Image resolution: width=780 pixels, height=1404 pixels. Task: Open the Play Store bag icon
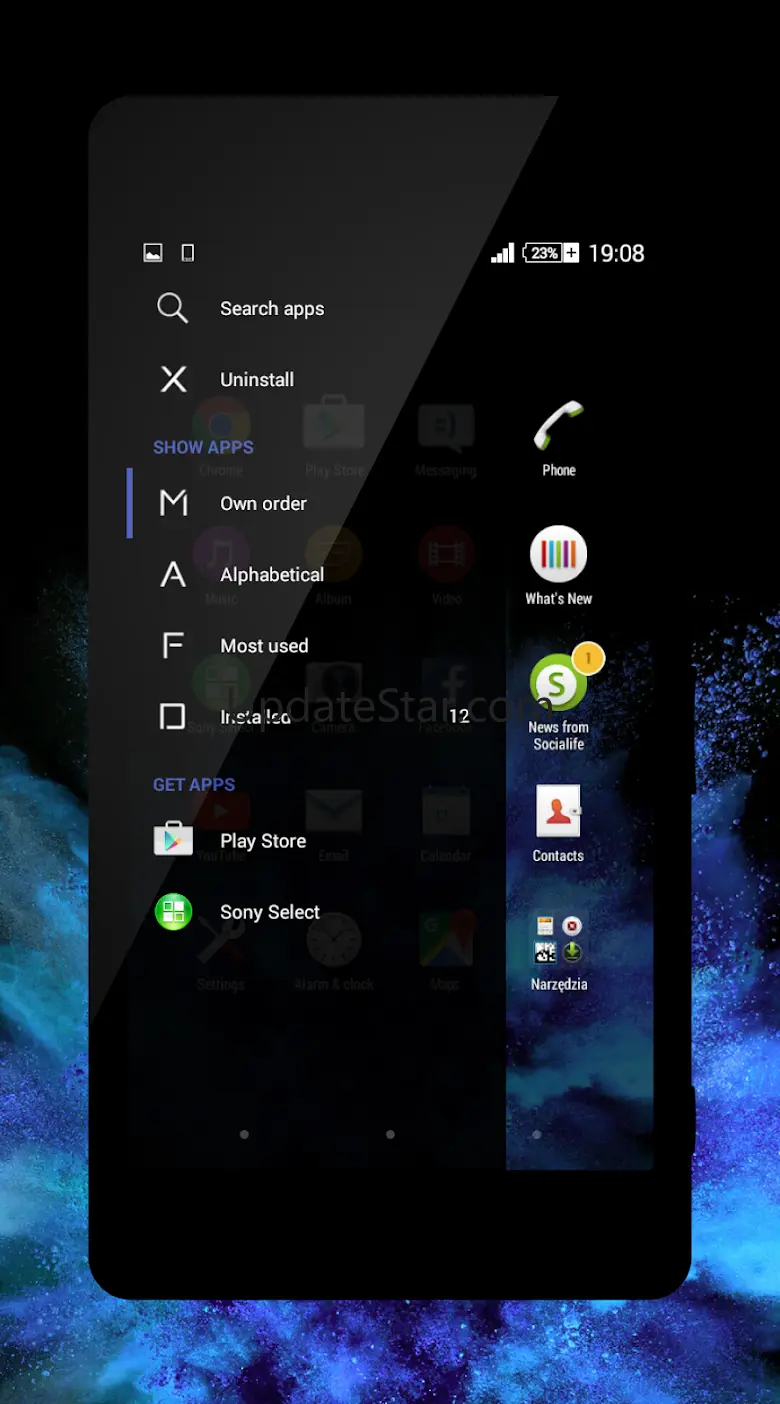coord(173,839)
